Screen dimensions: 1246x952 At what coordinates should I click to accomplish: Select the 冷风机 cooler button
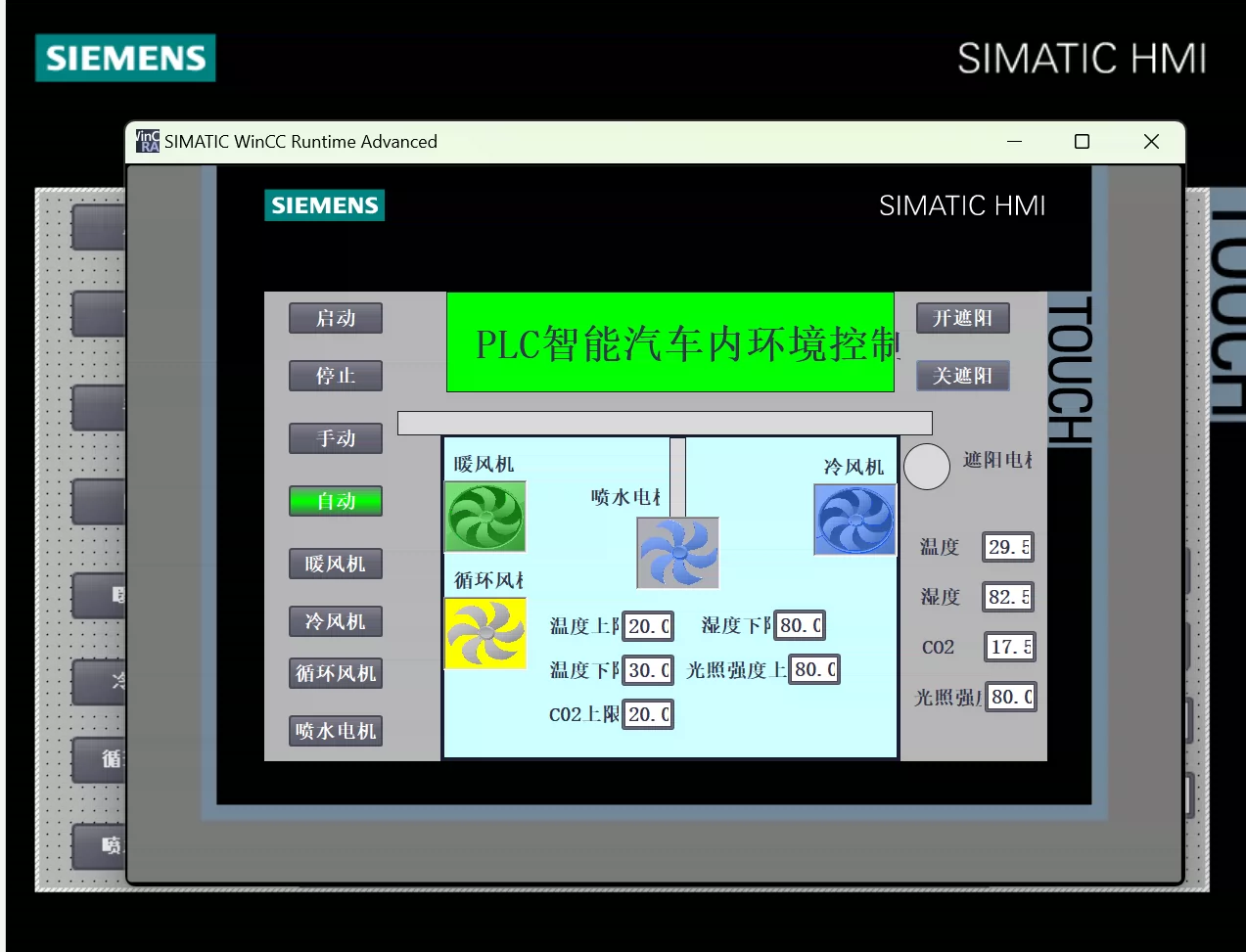(x=336, y=621)
